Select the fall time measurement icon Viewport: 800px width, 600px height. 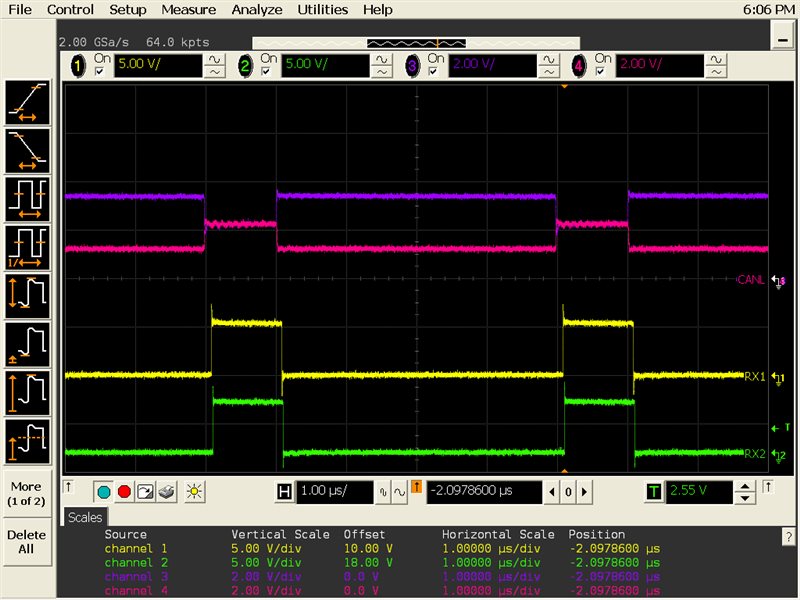28,151
